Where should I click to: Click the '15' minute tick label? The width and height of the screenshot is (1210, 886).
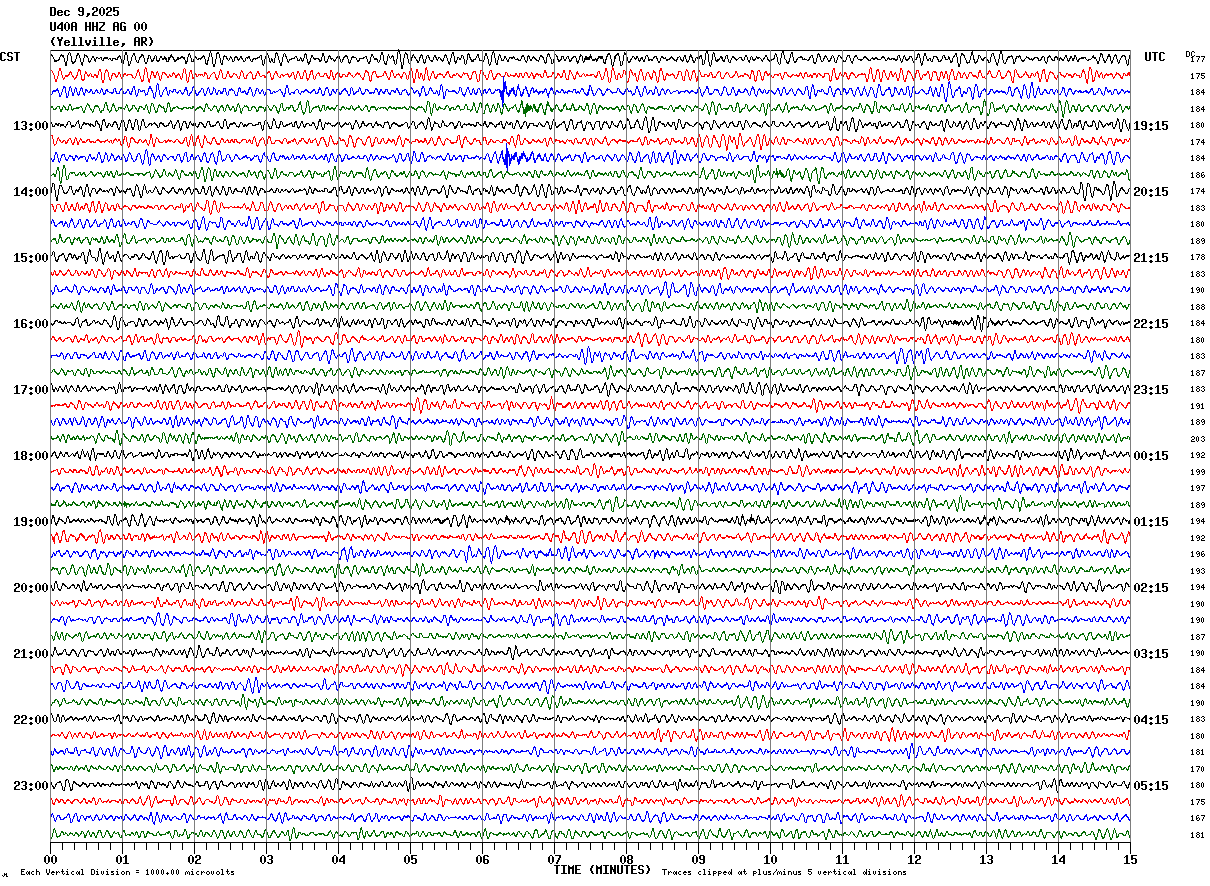click(1130, 860)
